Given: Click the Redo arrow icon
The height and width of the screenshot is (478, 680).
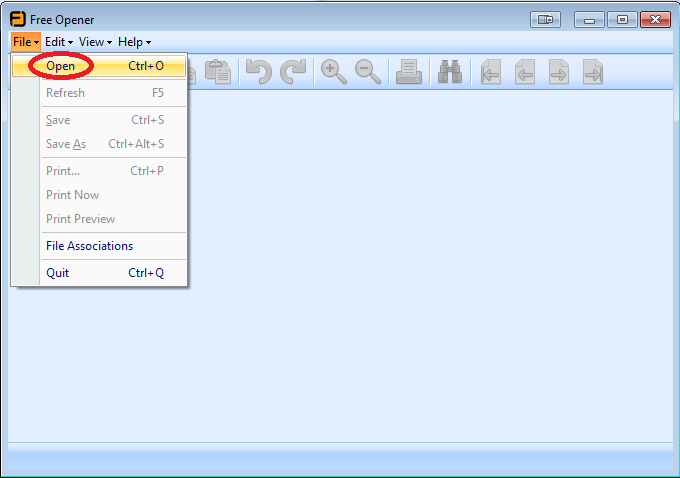Looking at the screenshot, I should (x=293, y=72).
